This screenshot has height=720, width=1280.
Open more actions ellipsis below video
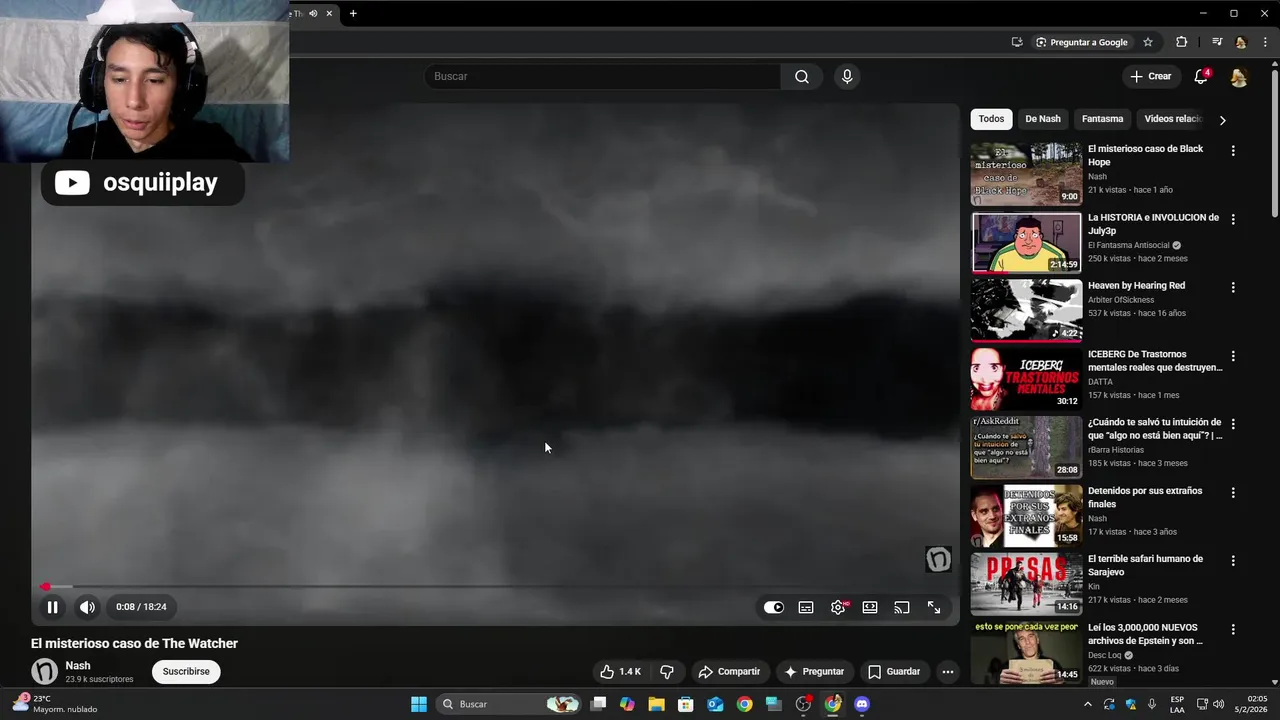pyautogui.click(x=948, y=672)
